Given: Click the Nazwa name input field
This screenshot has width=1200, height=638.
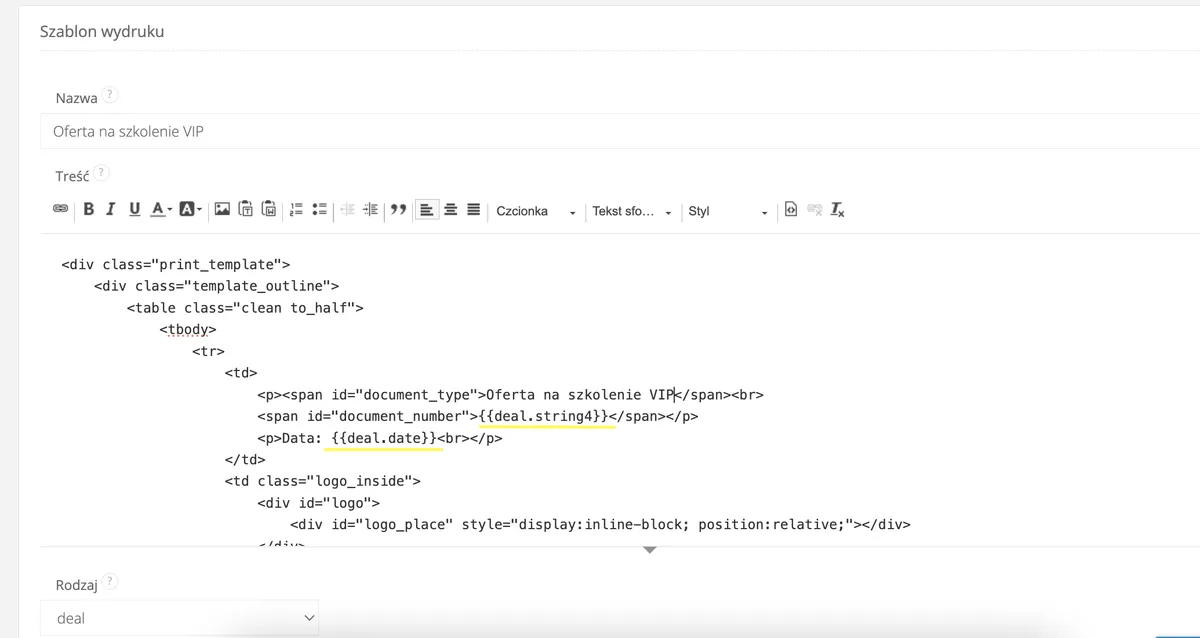Looking at the screenshot, I should (x=620, y=131).
